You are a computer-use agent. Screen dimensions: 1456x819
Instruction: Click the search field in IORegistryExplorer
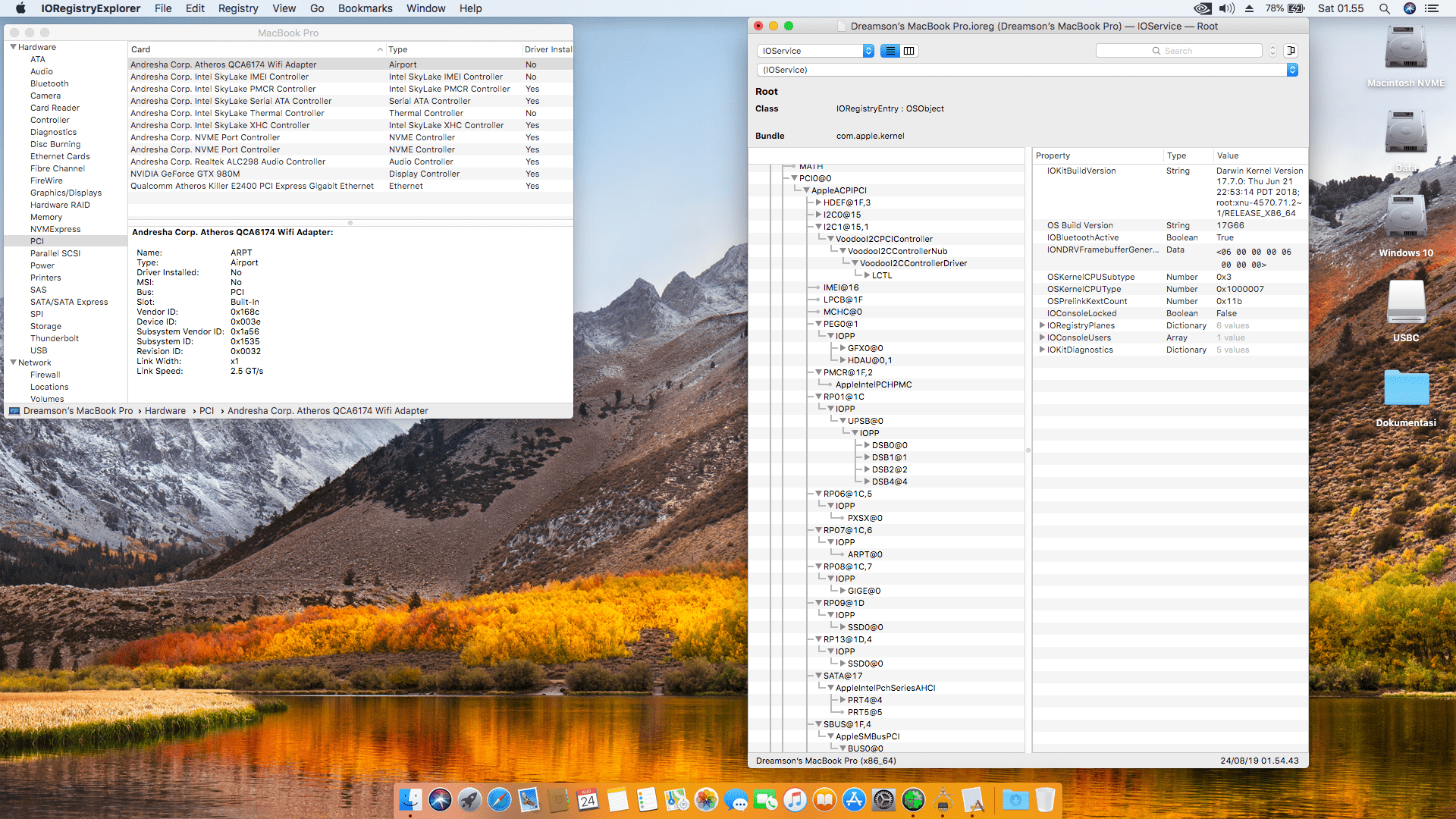click(1179, 51)
